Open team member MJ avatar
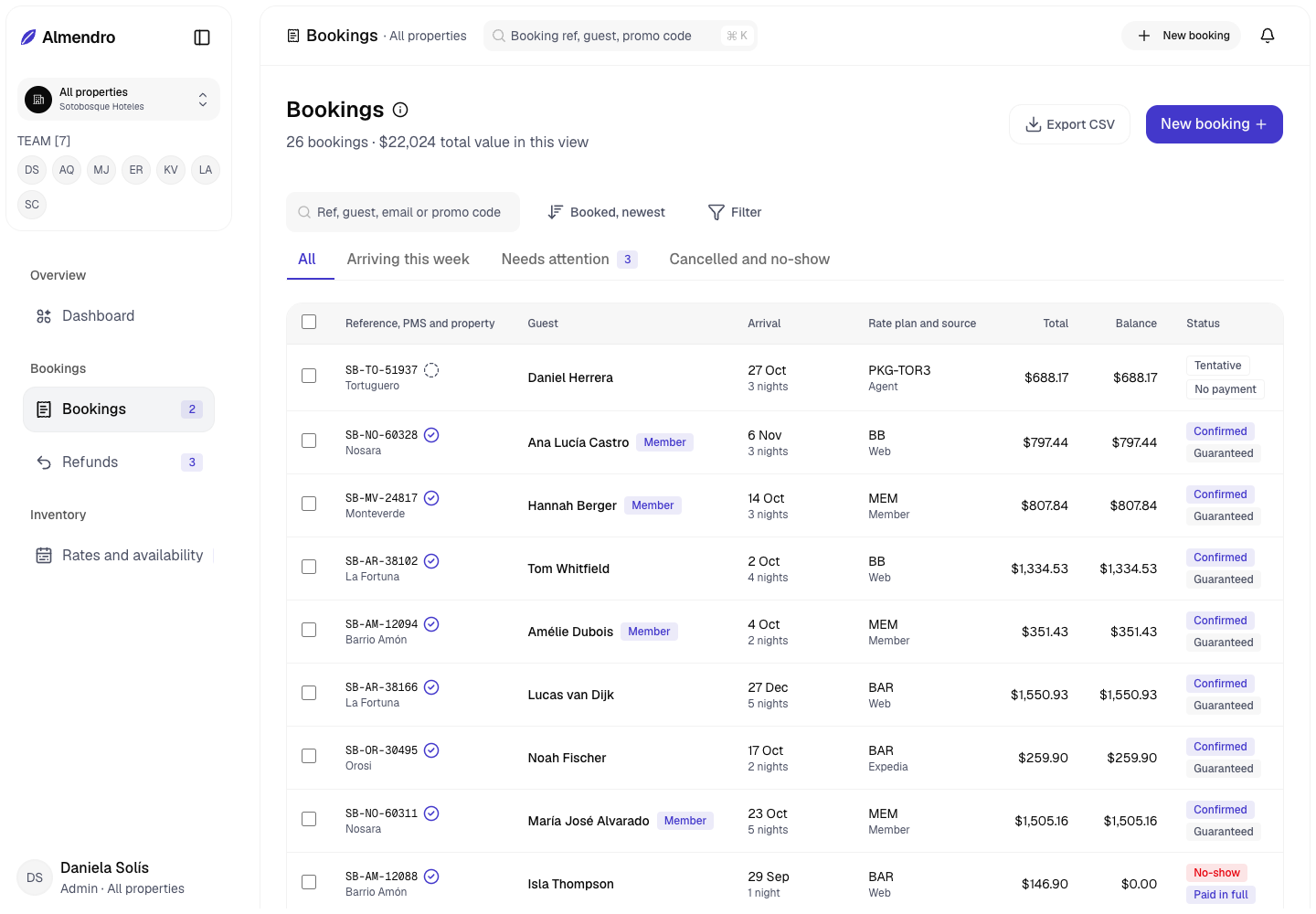1316x914 pixels. coord(101,170)
